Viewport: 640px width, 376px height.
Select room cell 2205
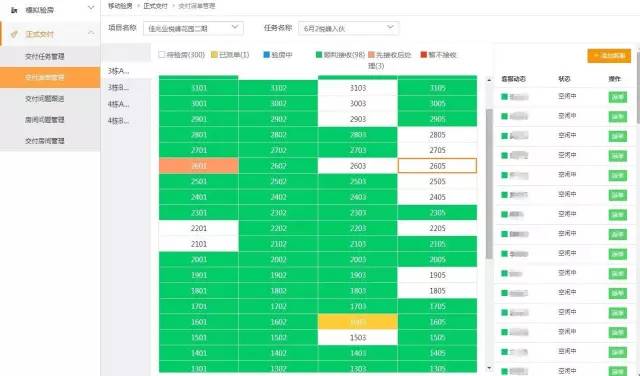coord(437,228)
